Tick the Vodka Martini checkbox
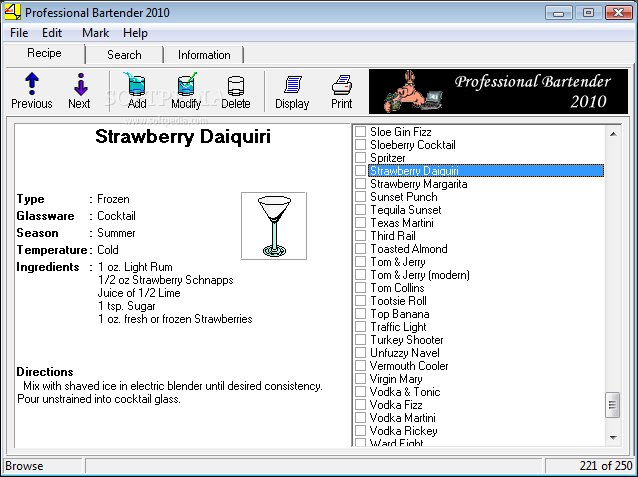This screenshot has height=477, width=638. (361, 418)
